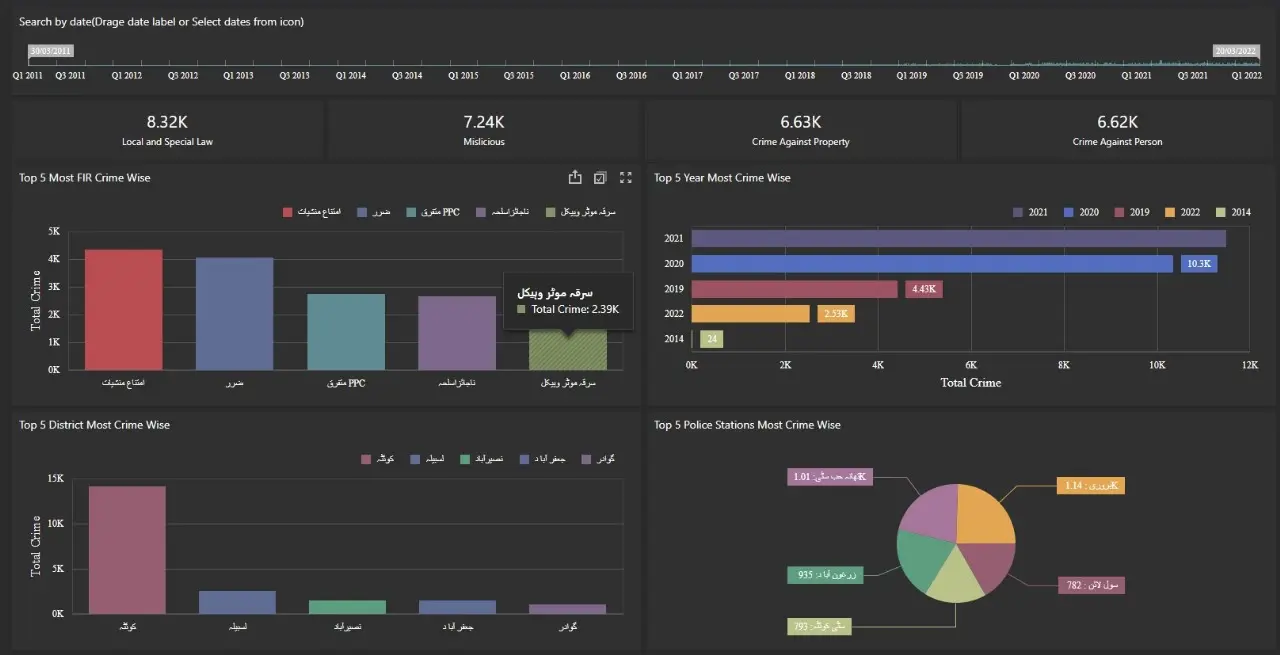Screen dimensions: 1280x655
Task: Click the Crime Against Person card
Action: [x=1117, y=130]
